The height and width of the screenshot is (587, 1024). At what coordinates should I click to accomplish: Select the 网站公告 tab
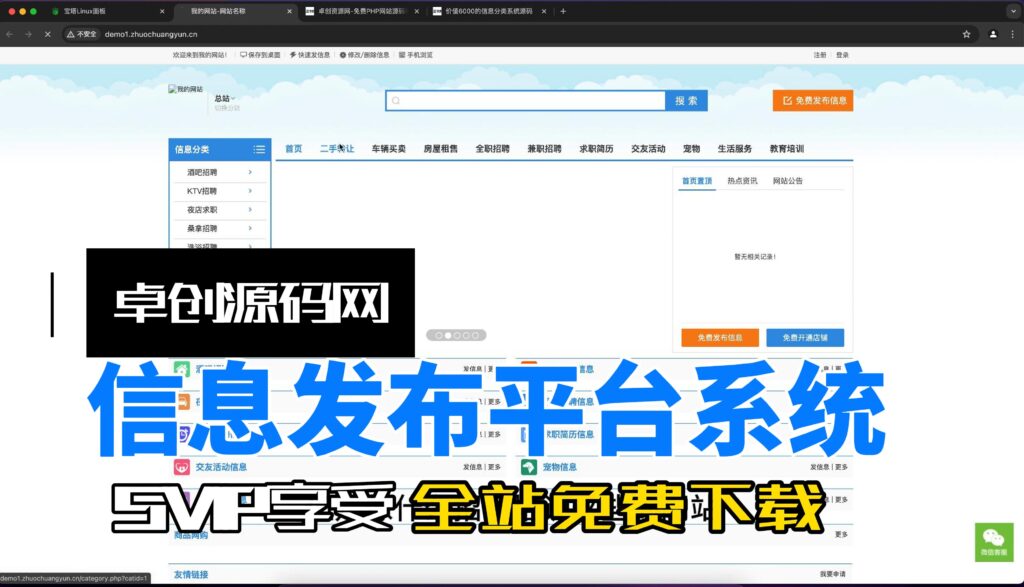[788, 181]
